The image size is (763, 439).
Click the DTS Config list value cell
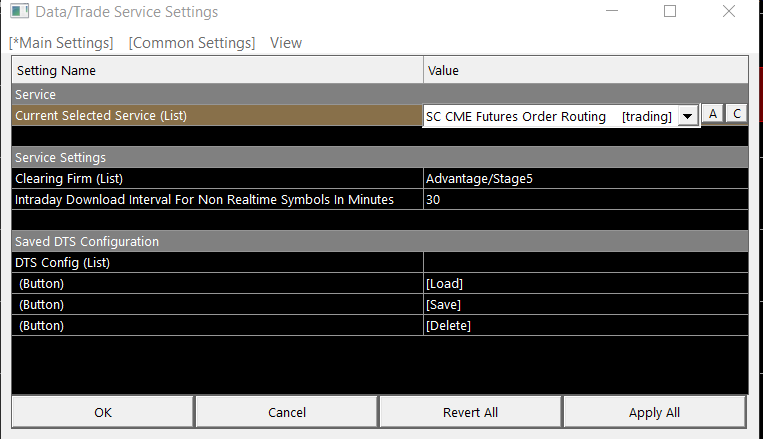click(585, 262)
